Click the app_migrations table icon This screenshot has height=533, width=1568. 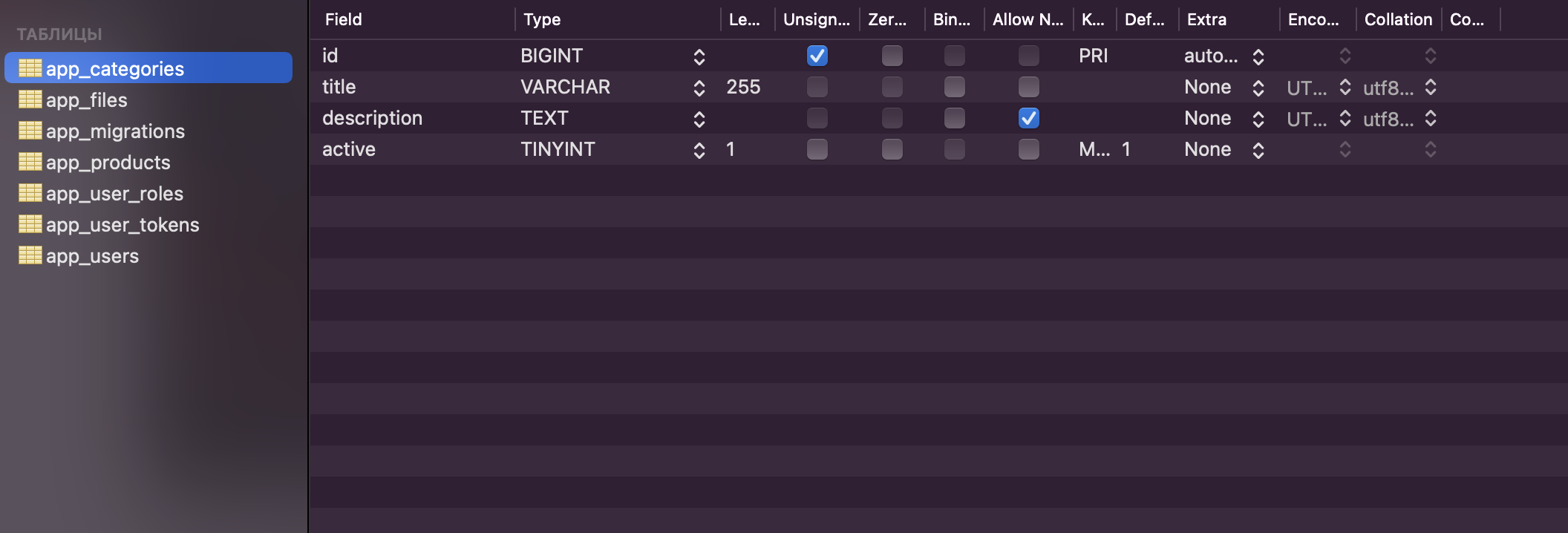[30, 131]
